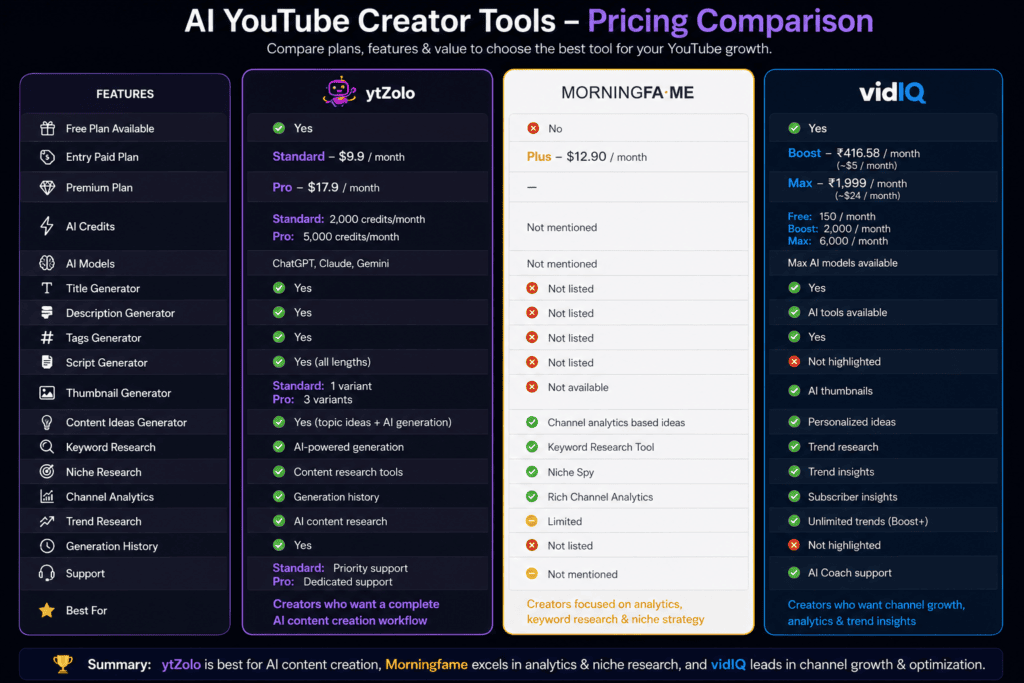
Task: Click the T icon beside Title Generator
Action: coord(47,288)
